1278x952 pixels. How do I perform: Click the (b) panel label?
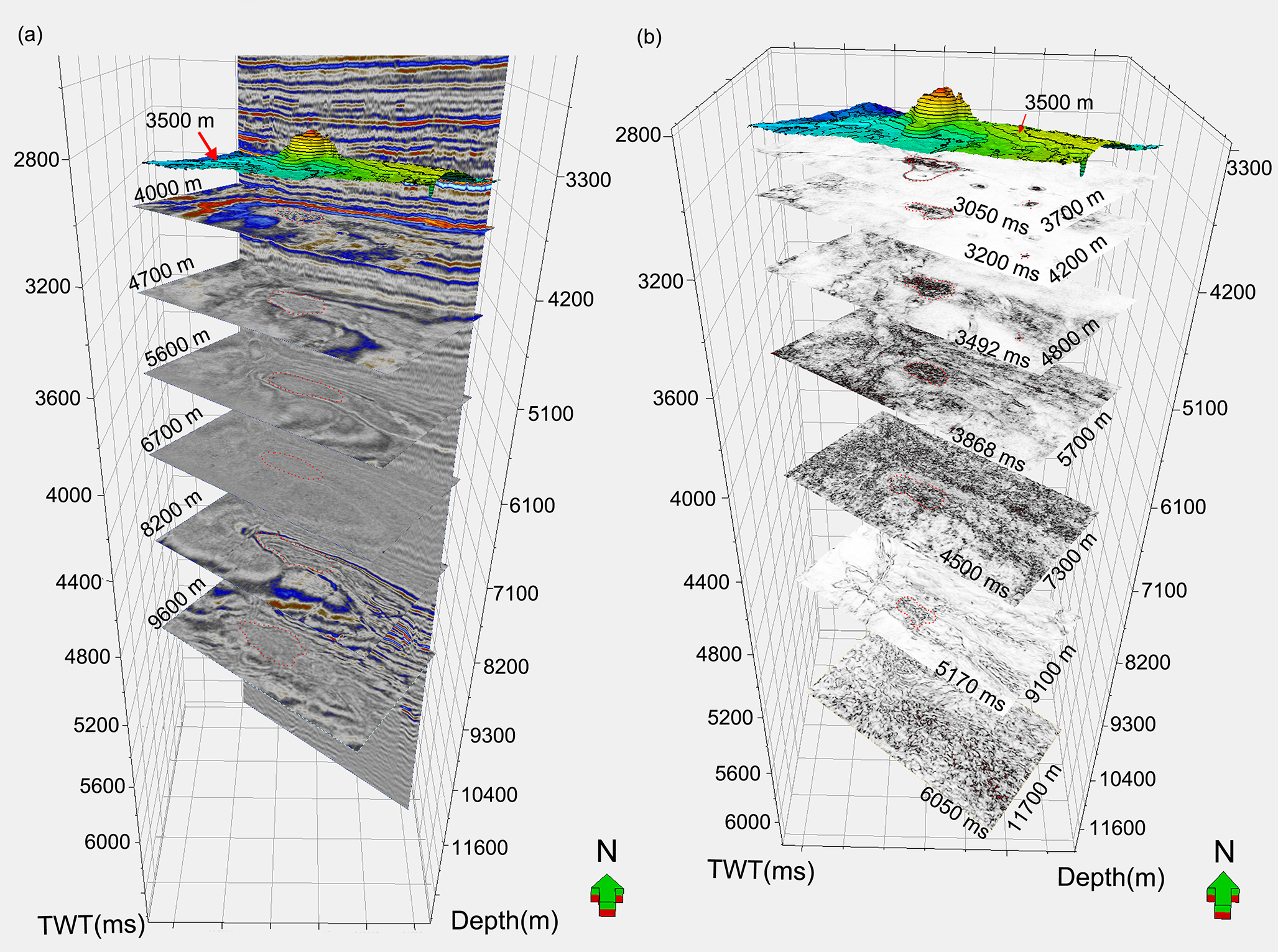pos(649,37)
